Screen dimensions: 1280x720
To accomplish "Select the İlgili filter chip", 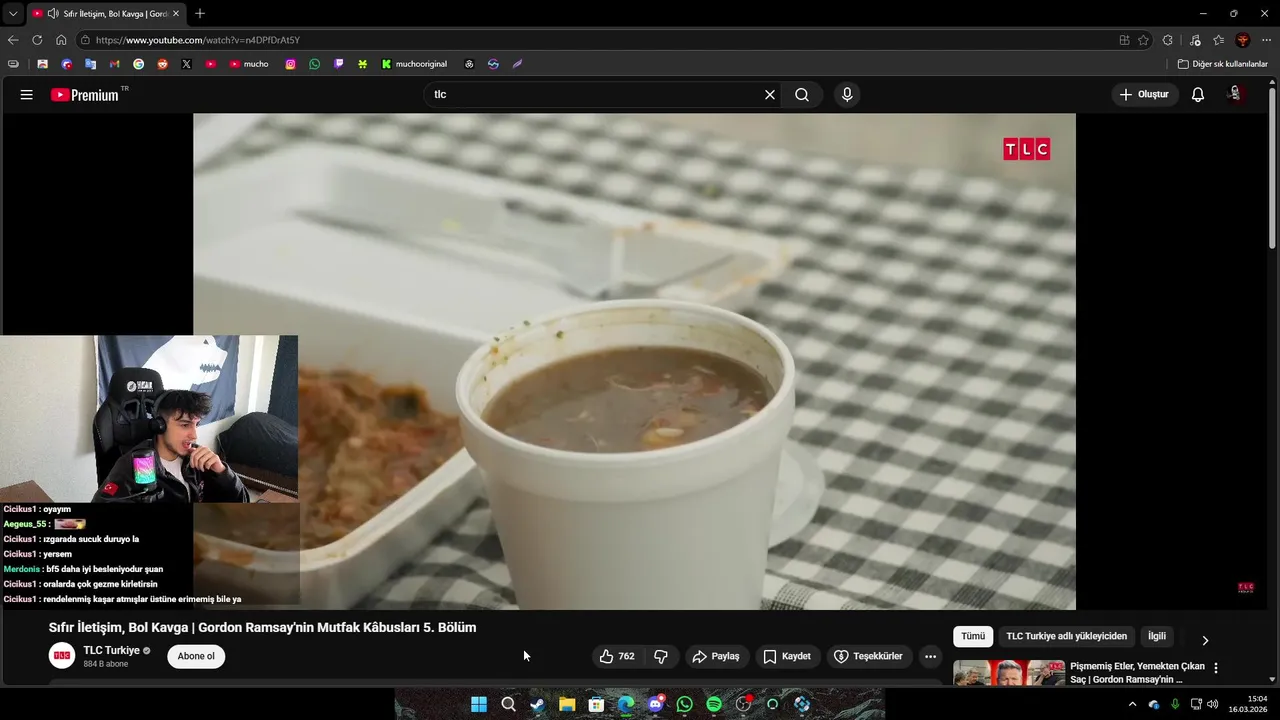I will [1157, 637].
